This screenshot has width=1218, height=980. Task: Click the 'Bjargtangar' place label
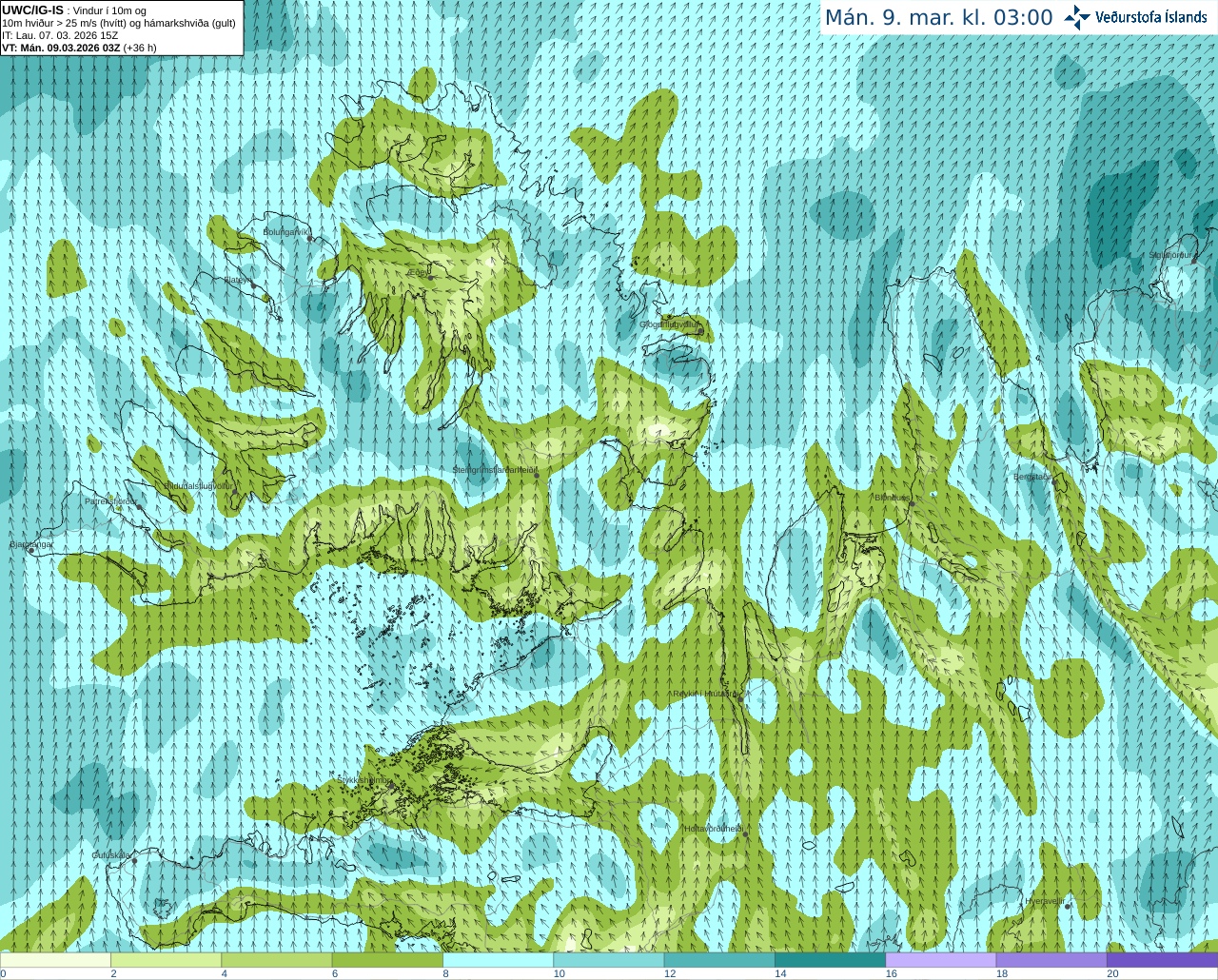pos(31,544)
